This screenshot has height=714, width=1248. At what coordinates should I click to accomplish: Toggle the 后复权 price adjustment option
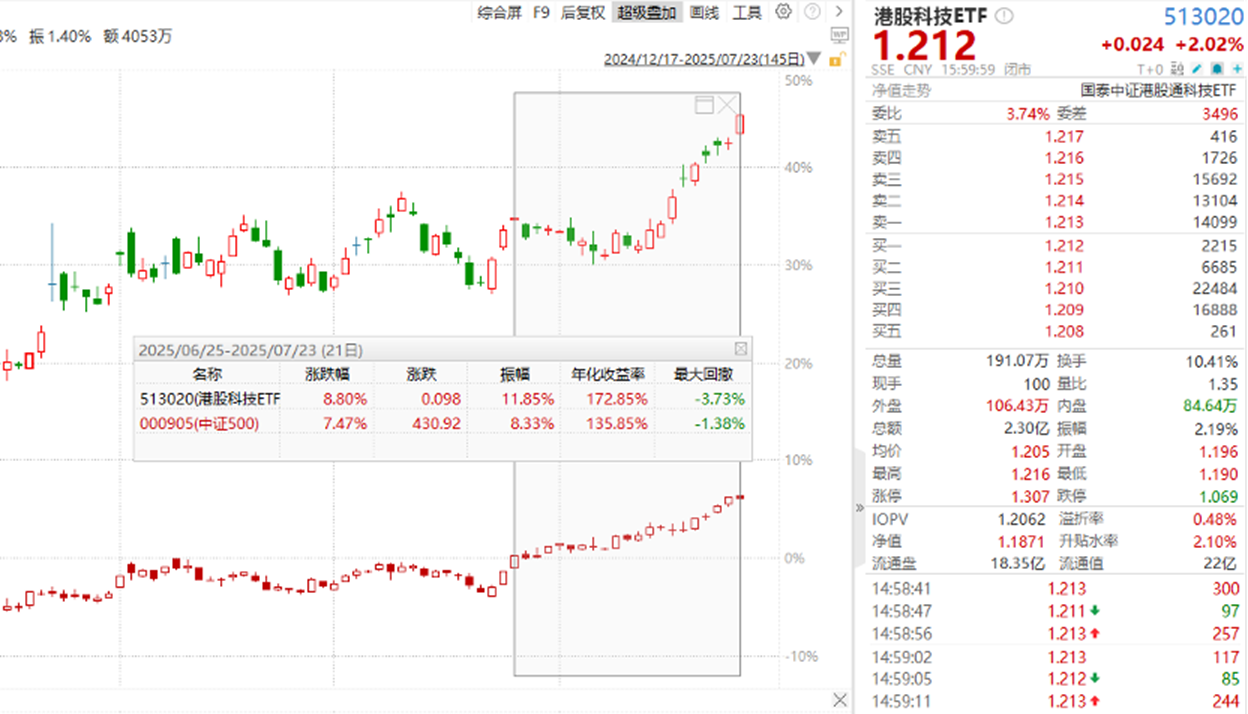(583, 12)
